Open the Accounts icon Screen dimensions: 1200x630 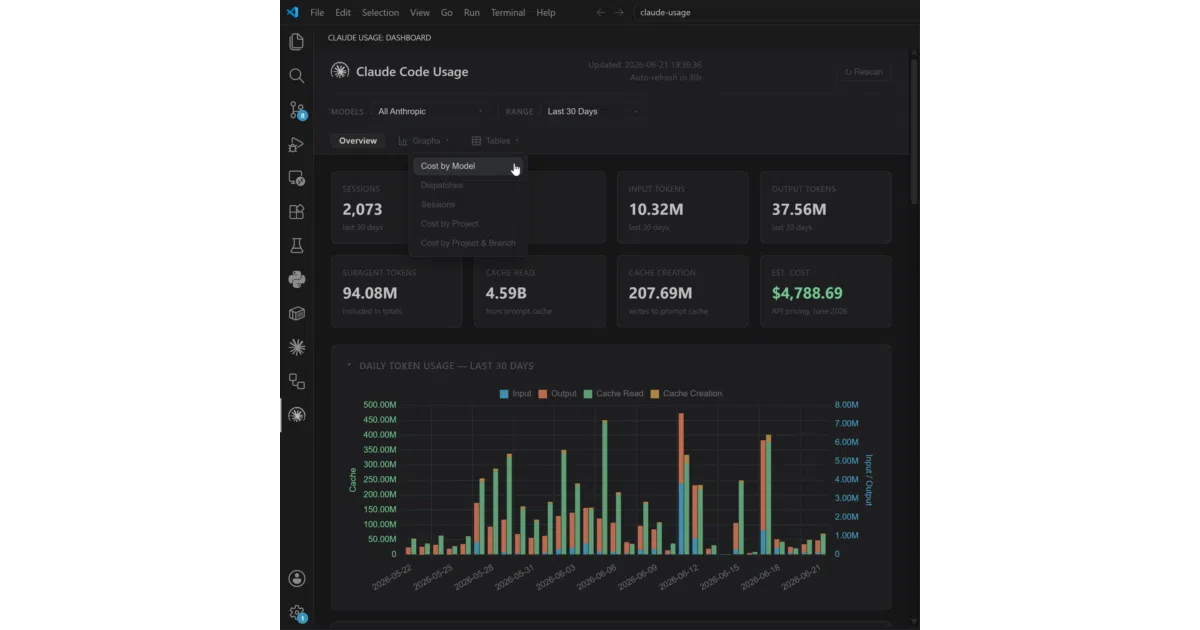point(296,578)
